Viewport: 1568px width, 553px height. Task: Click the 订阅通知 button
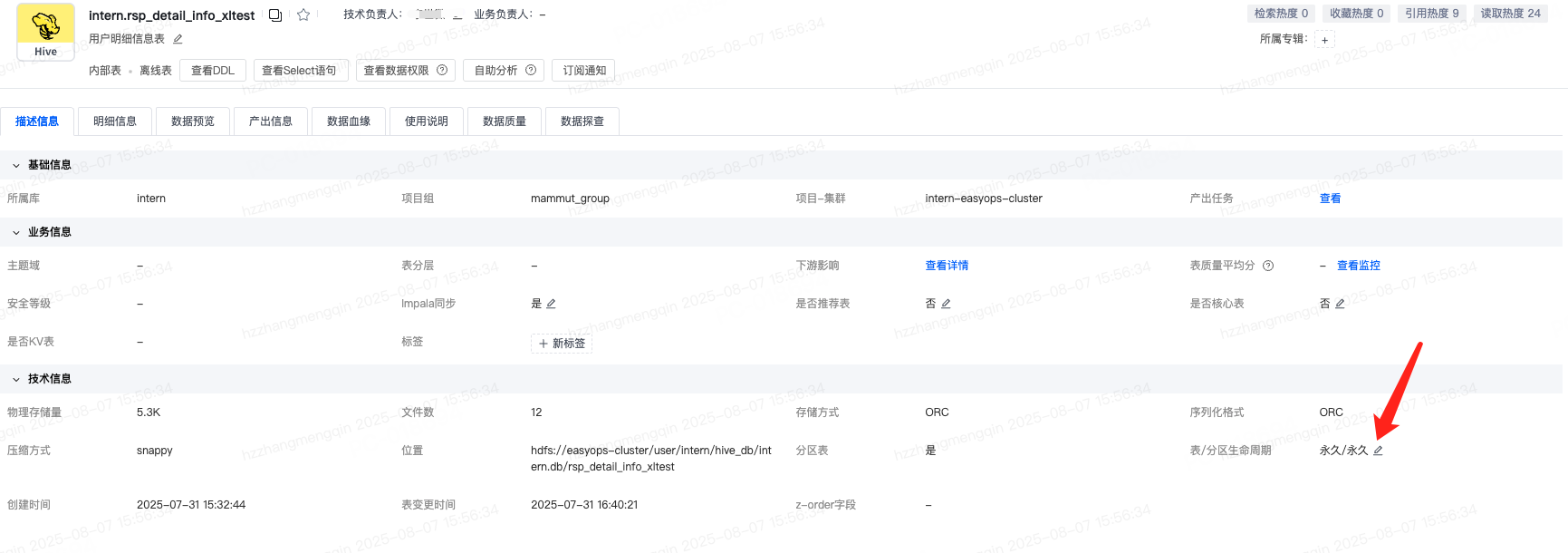click(584, 71)
